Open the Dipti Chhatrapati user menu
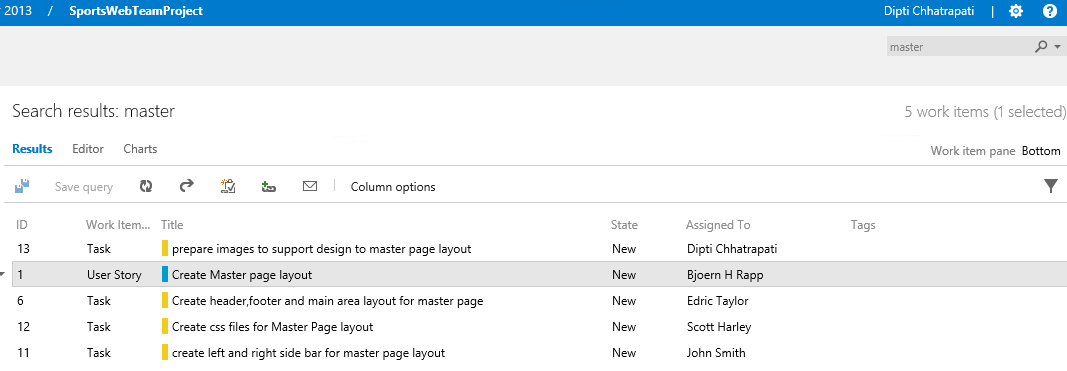Image resolution: width=1067 pixels, height=371 pixels. coord(930,11)
